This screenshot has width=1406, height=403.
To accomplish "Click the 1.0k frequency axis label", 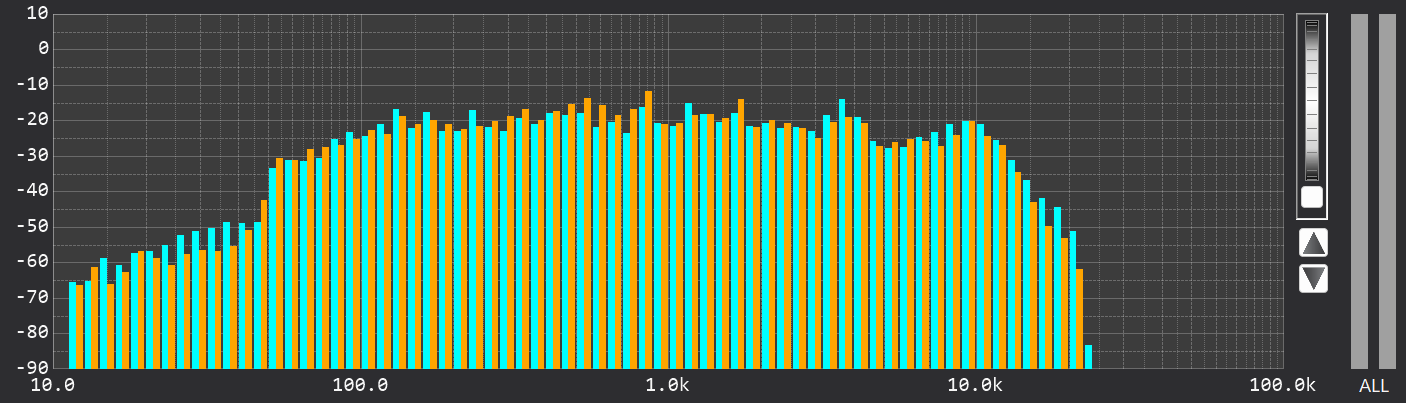I will click(668, 386).
